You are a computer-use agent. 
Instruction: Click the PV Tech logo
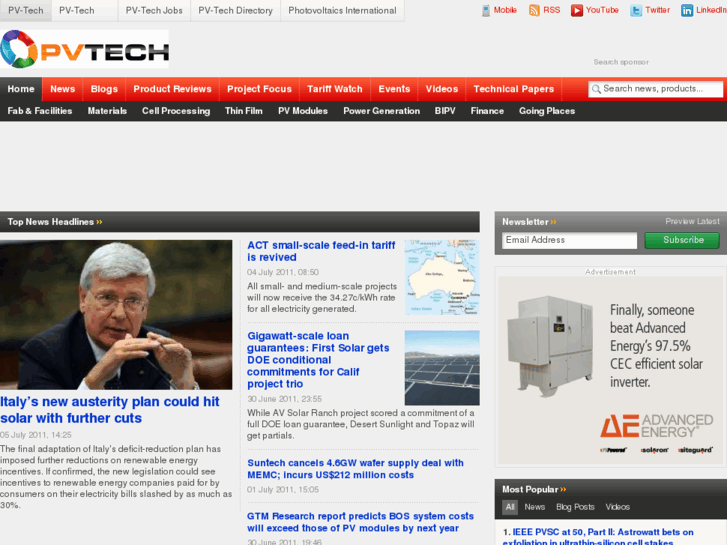tap(84, 49)
